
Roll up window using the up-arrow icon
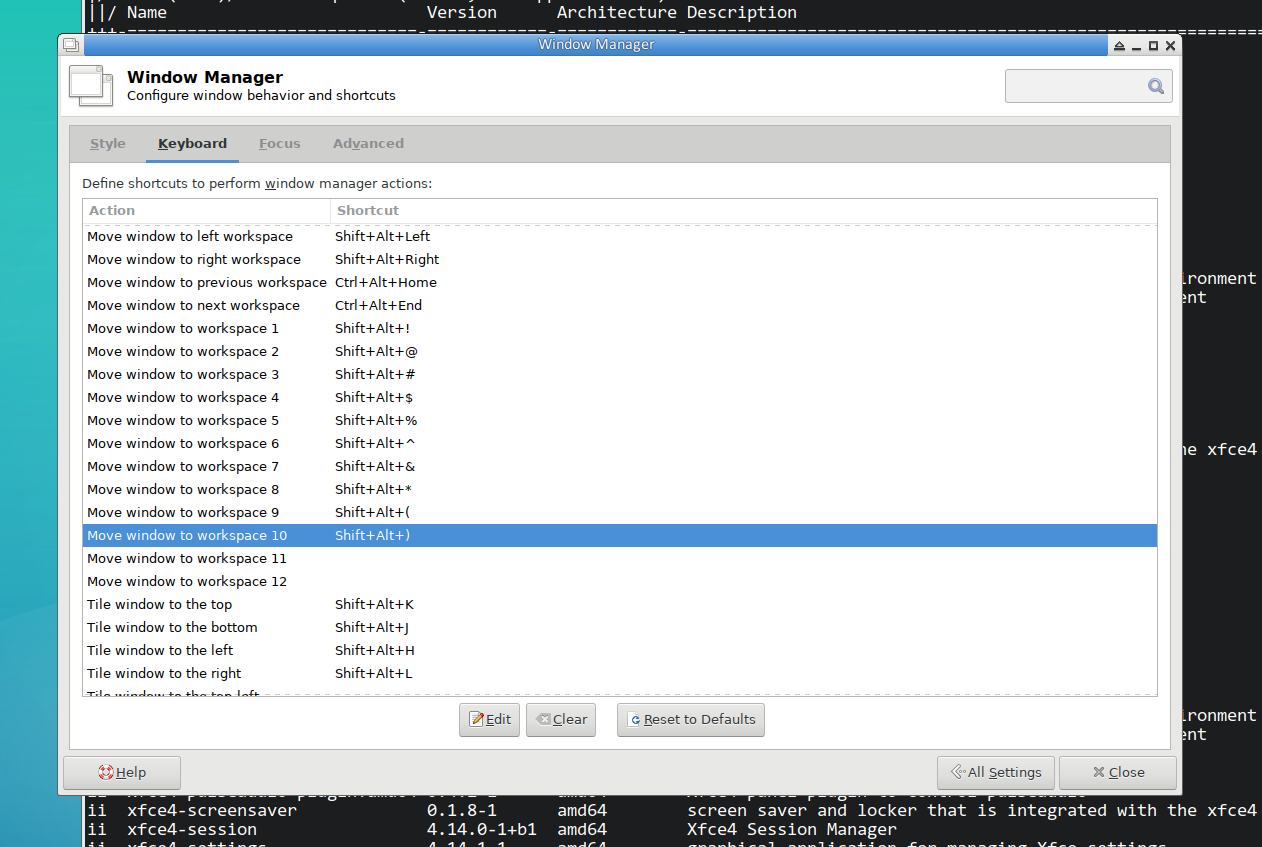[x=1118, y=46]
